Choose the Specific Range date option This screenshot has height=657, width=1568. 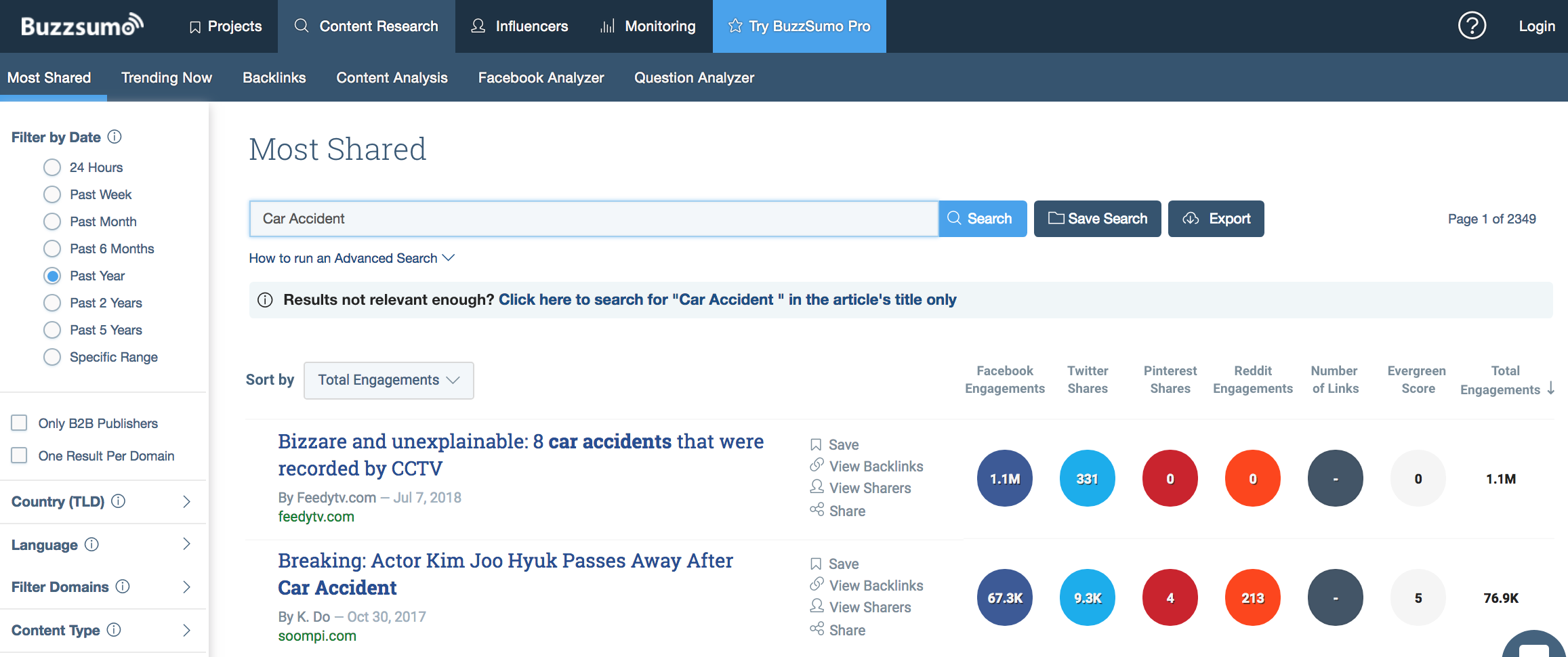coord(52,357)
